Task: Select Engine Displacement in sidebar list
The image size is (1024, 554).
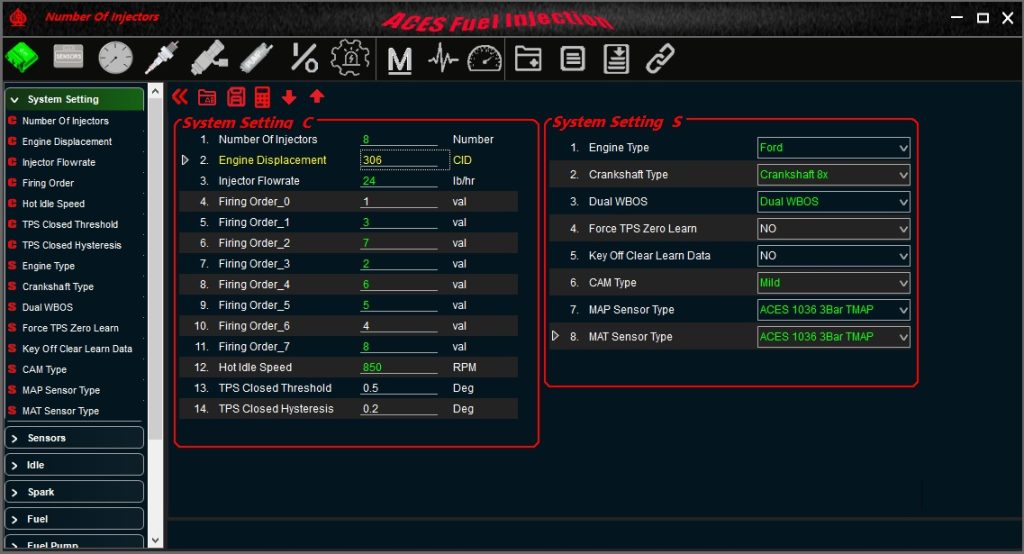Action: coord(67,142)
